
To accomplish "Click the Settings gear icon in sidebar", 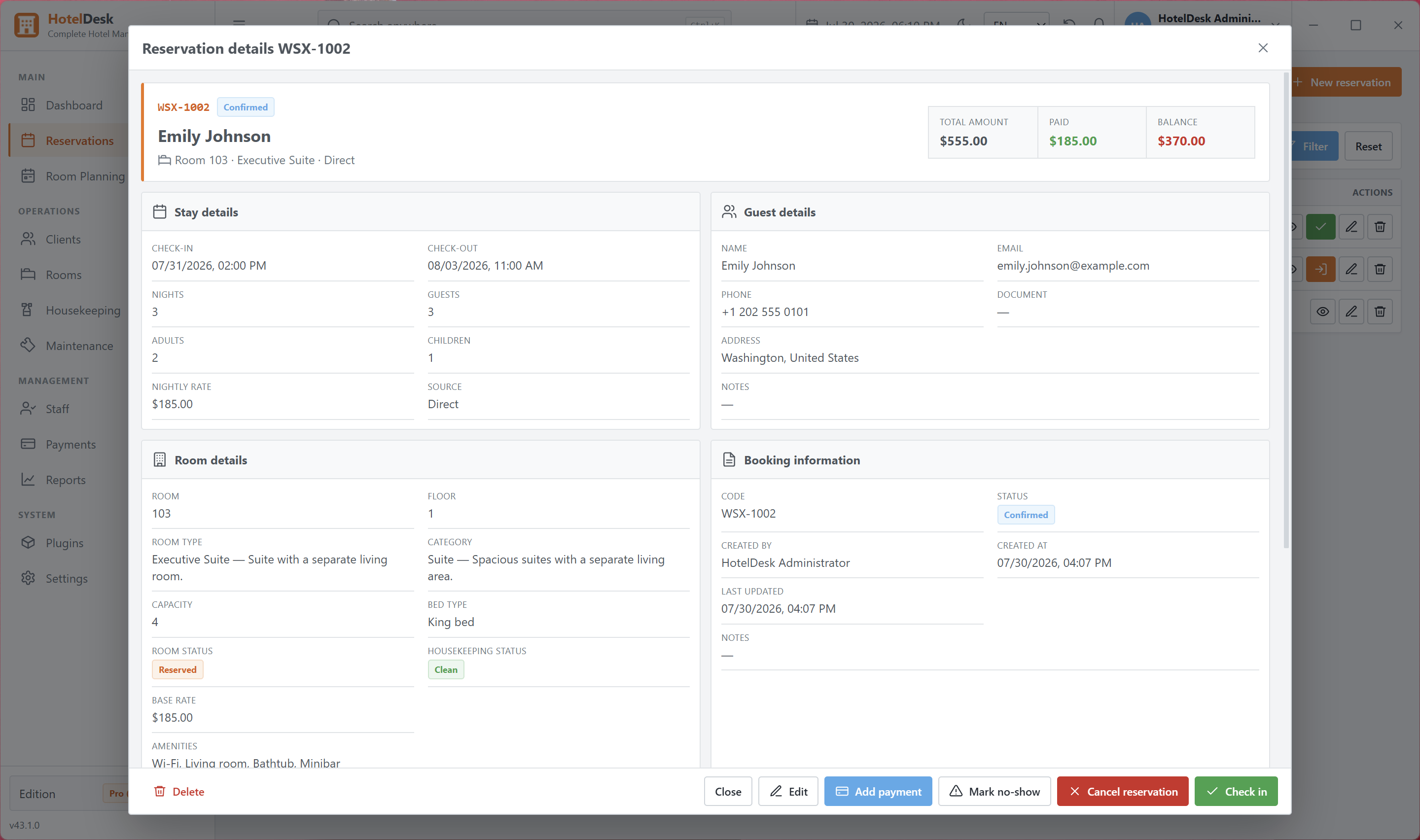I will click(x=28, y=578).
